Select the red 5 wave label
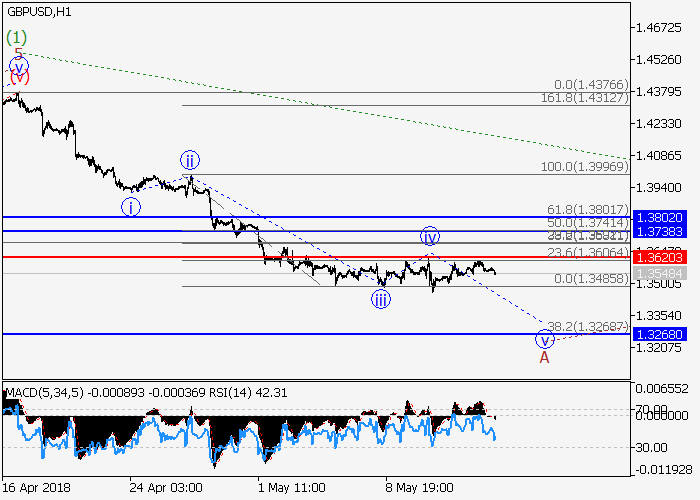This screenshot has height=500, width=700. [18, 54]
